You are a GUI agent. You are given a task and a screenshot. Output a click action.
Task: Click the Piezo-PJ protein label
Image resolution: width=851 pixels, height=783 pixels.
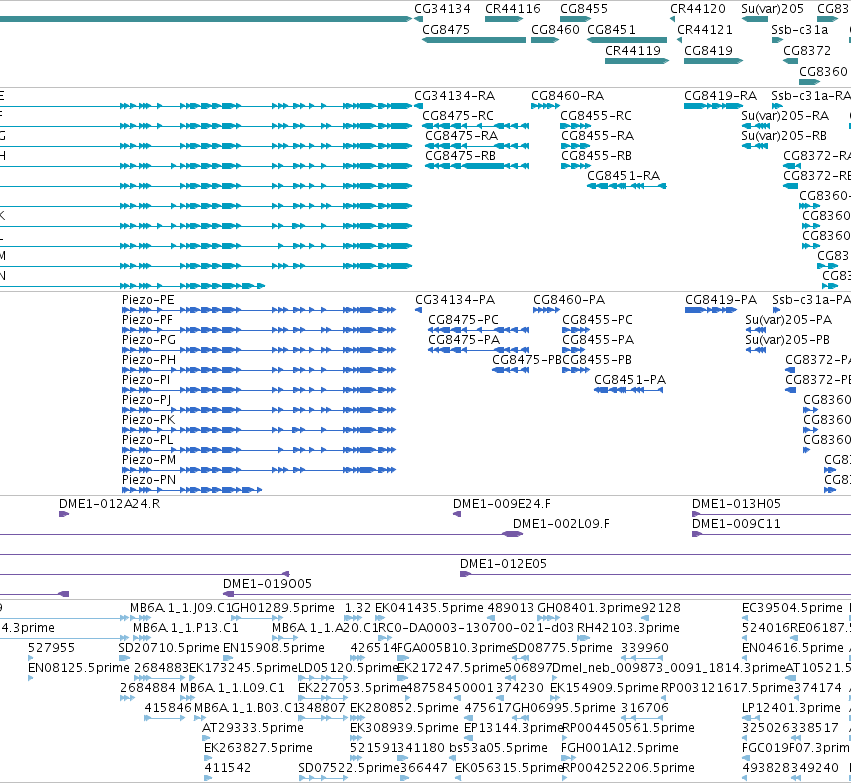coord(146,400)
